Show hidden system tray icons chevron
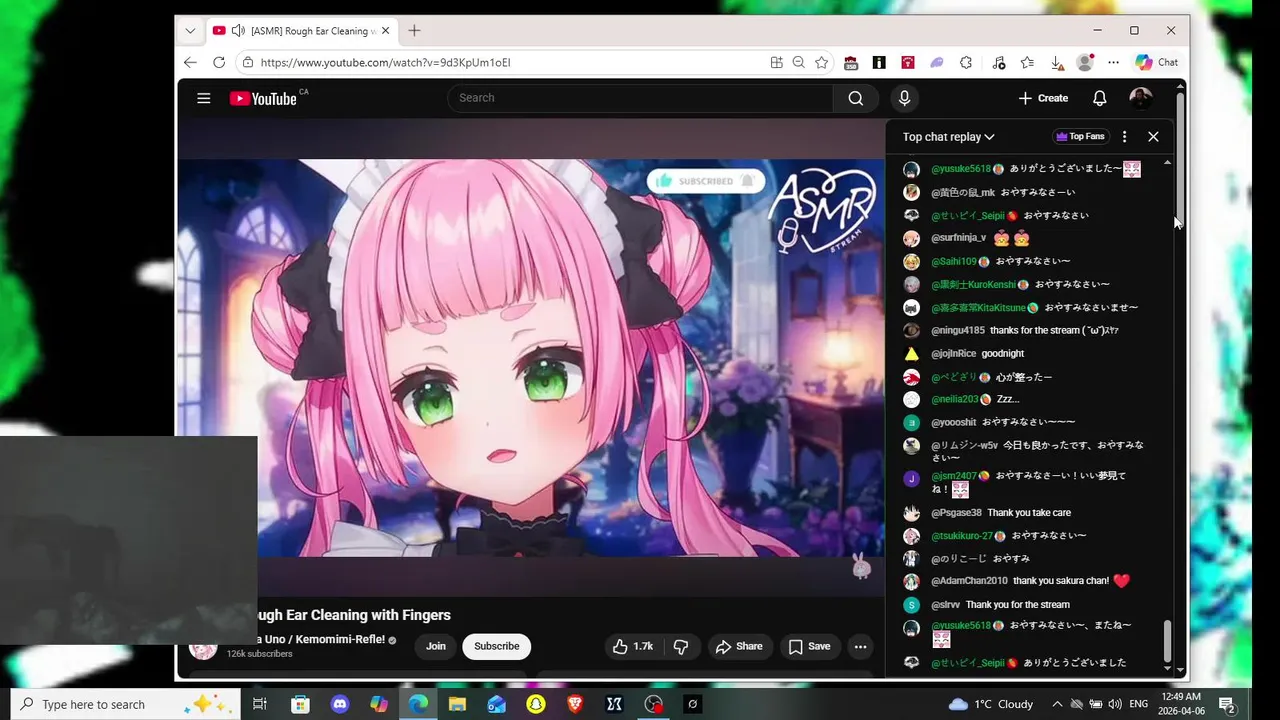This screenshot has height=720, width=1280. coord(1057,704)
